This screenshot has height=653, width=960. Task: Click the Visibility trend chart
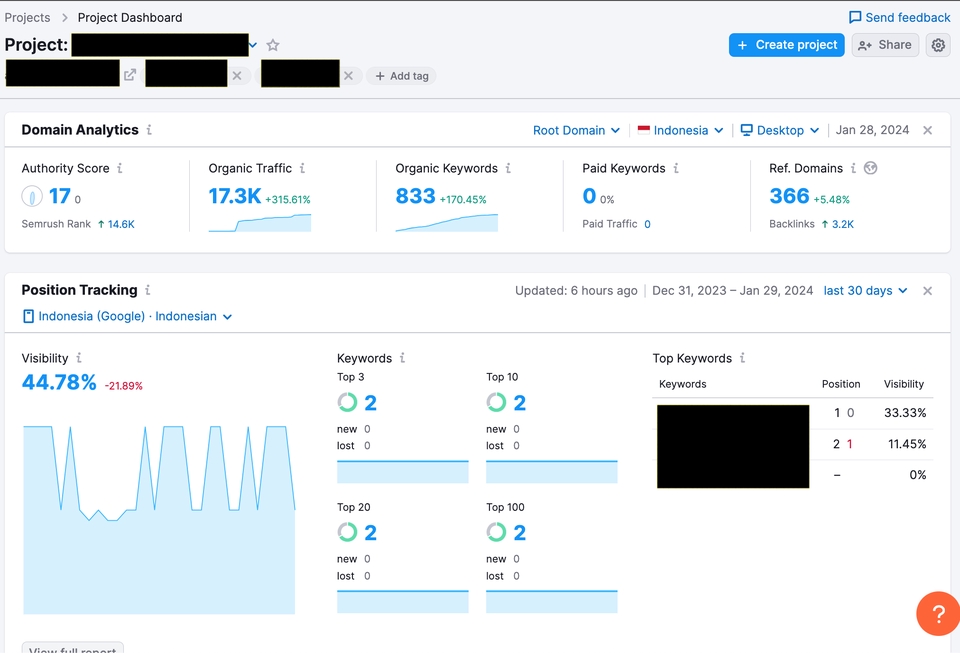[159, 520]
